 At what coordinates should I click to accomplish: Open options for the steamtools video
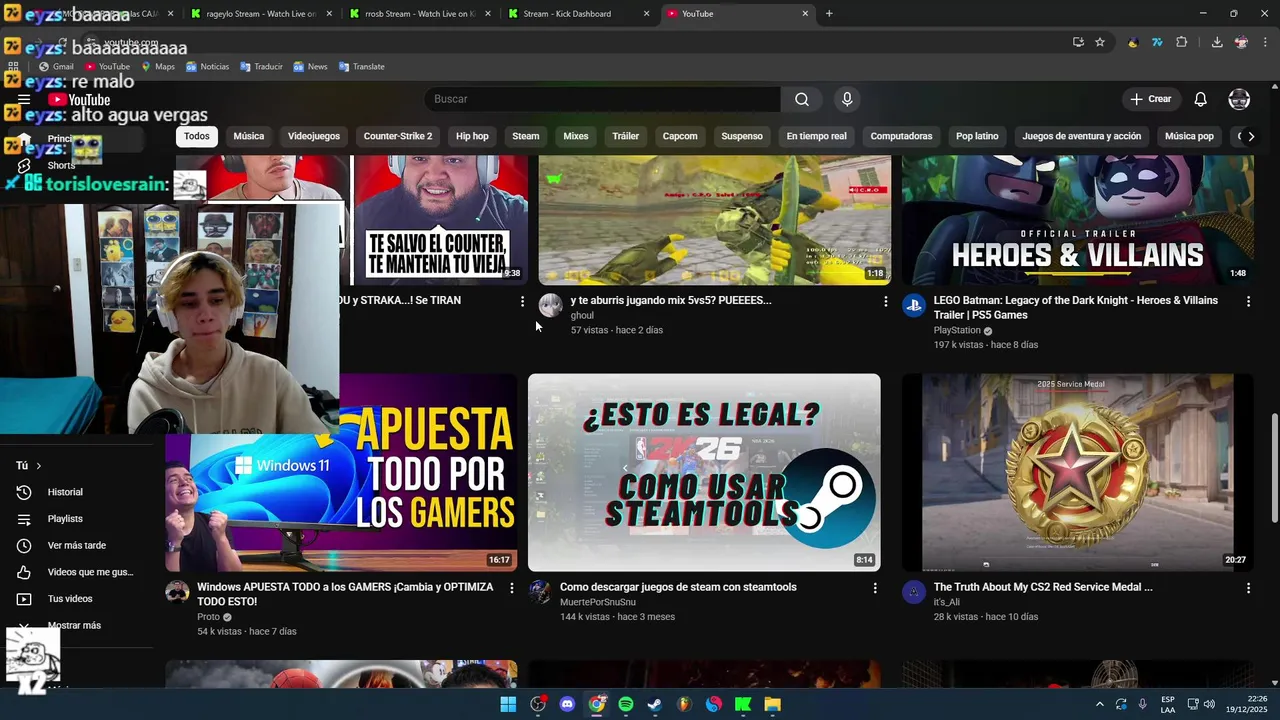[x=875, y=588]
